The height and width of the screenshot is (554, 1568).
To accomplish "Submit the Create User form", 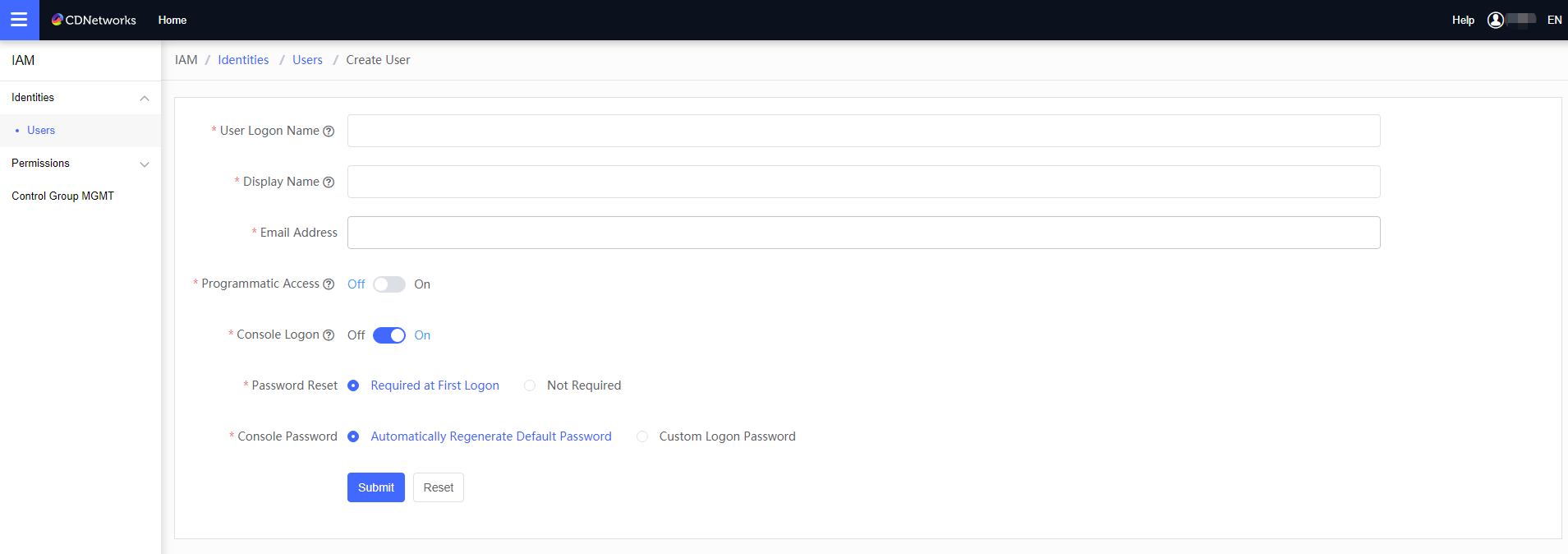I will (x=375, y=487).
